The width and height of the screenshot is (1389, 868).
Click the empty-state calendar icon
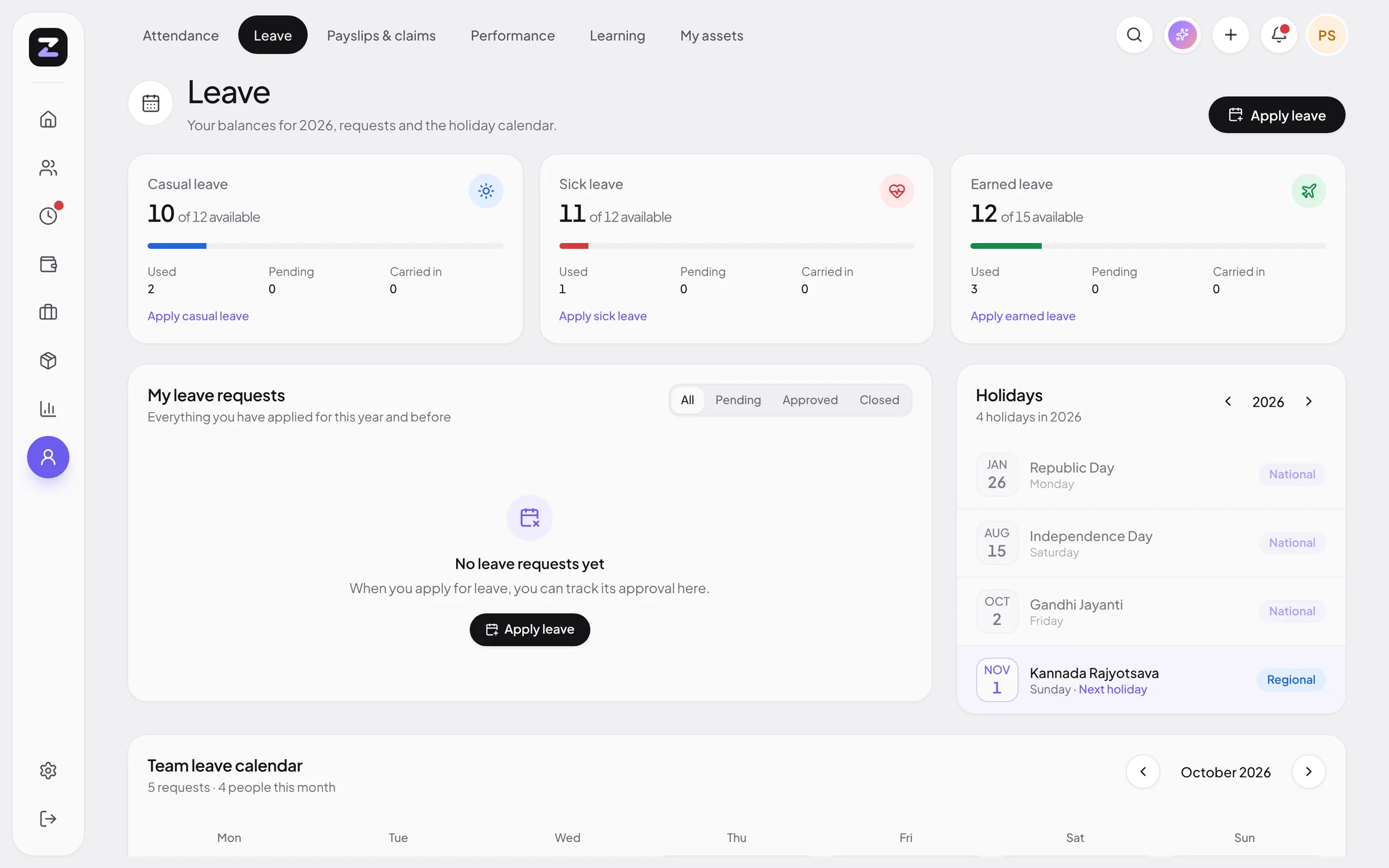point(530,517)
